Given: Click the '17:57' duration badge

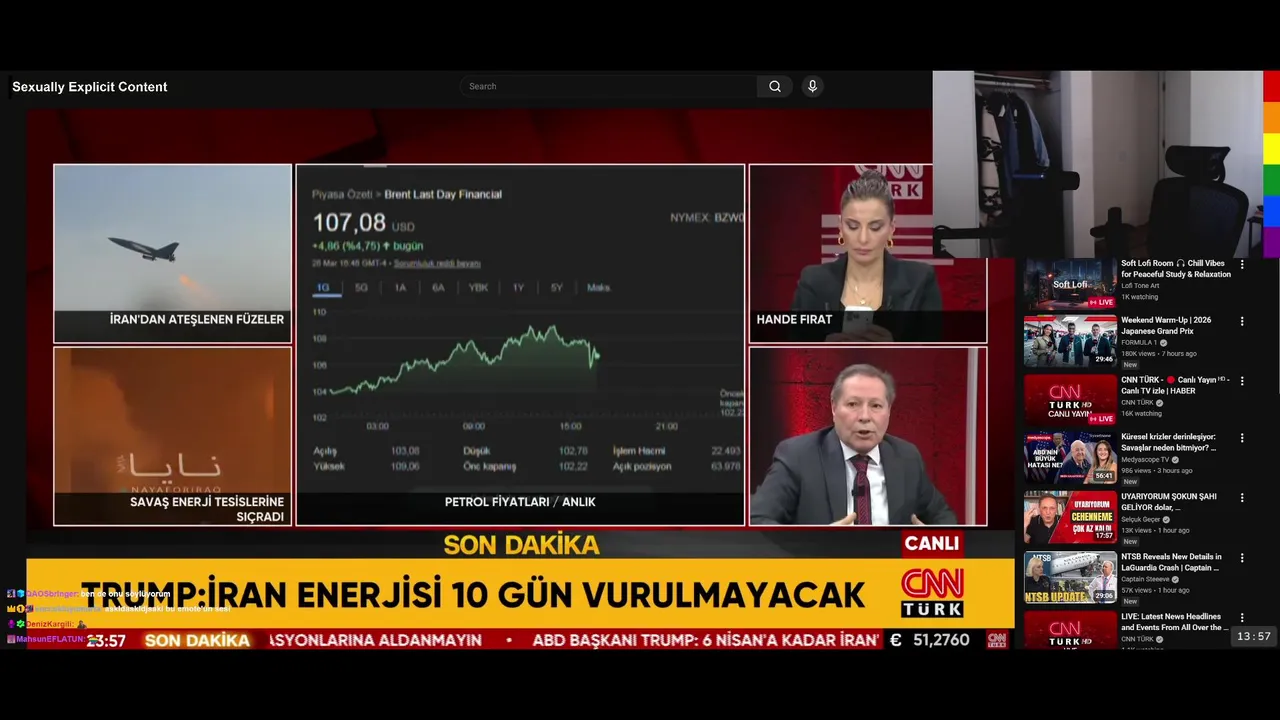Looking at the screenshot, I should (1104, 535).
